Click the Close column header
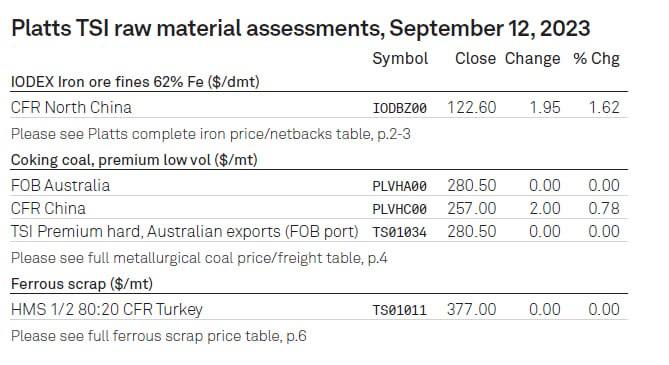The height and width of the screenshot is (365, 669). pyautogui.click(x=475, y=58)
